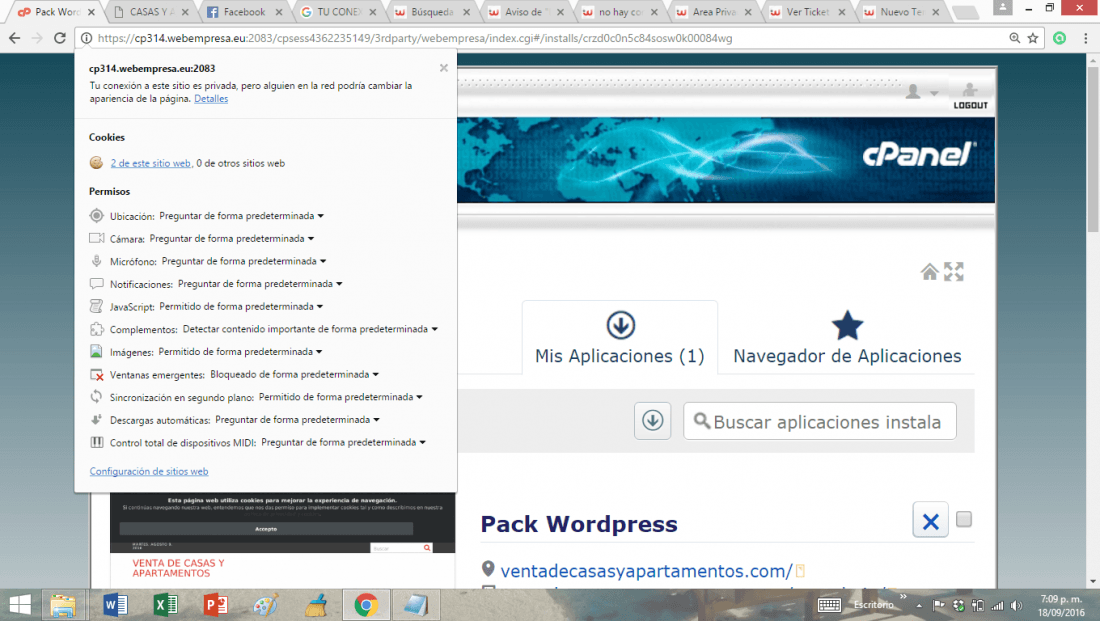Expand Notificaciones permission dropdown
1100x621 pixels.
coord(260,283)
